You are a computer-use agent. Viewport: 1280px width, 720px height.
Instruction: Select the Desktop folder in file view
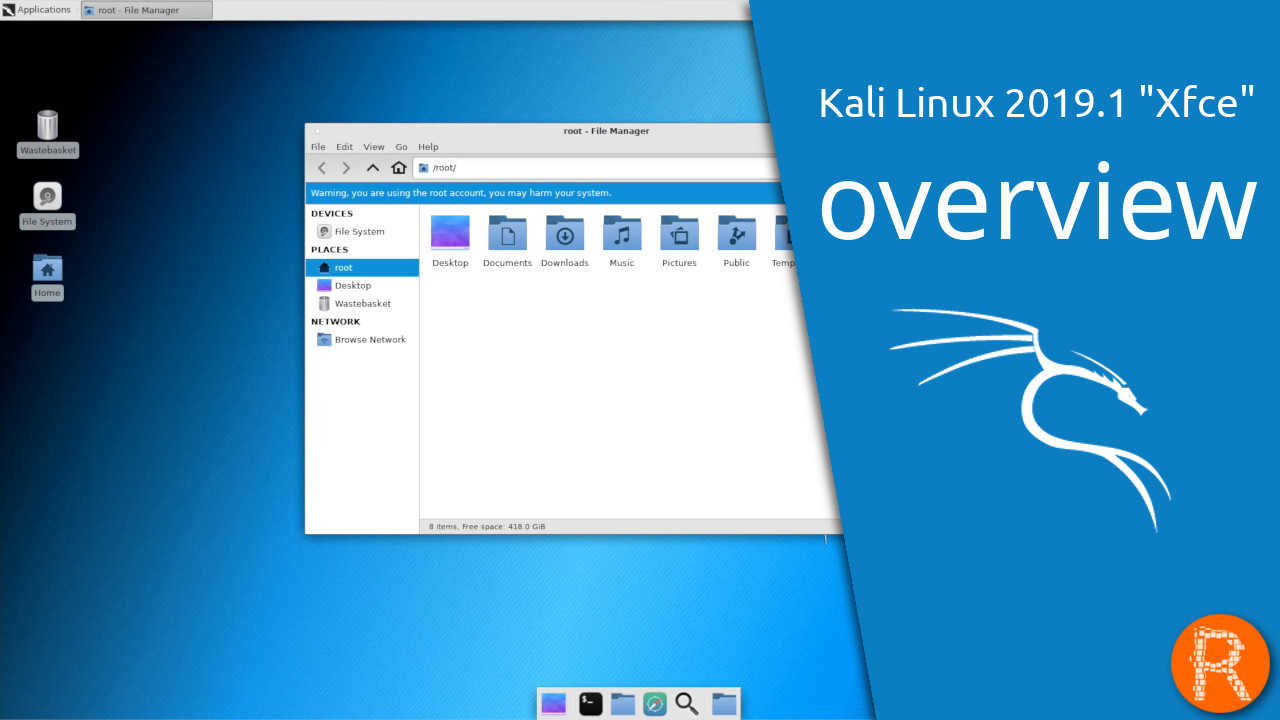[x=450, y=241]
